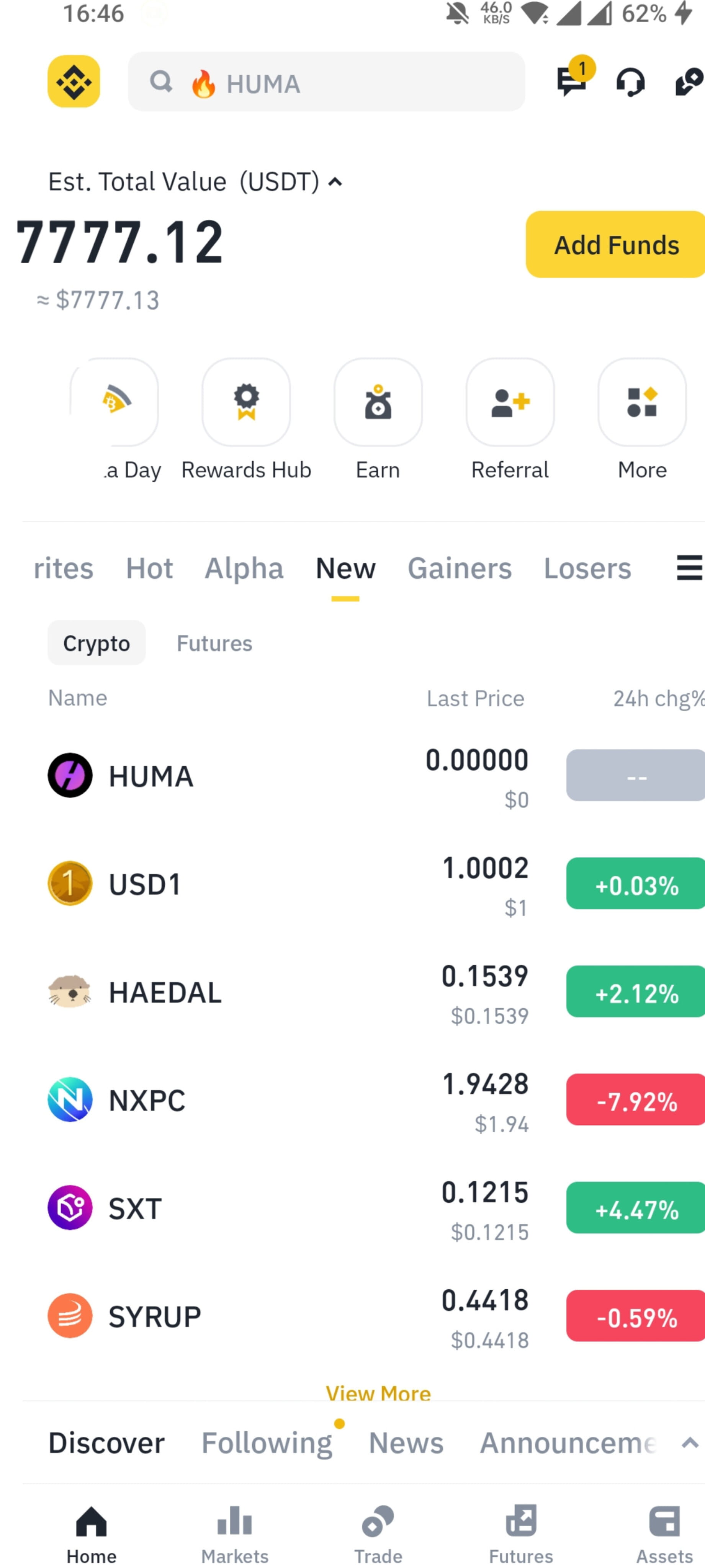The width and height of the screenshot is (705, 1568).
Task: Open the Referral icon
Action: 510,402
